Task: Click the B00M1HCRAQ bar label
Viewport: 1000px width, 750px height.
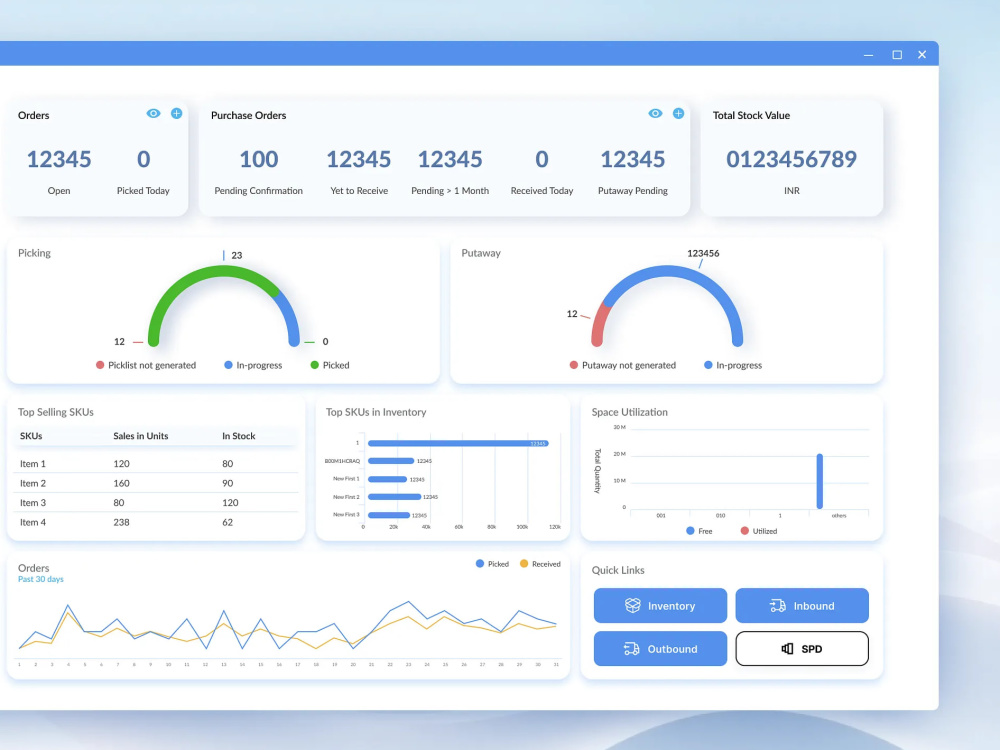Action: click(x=342, y=461)
